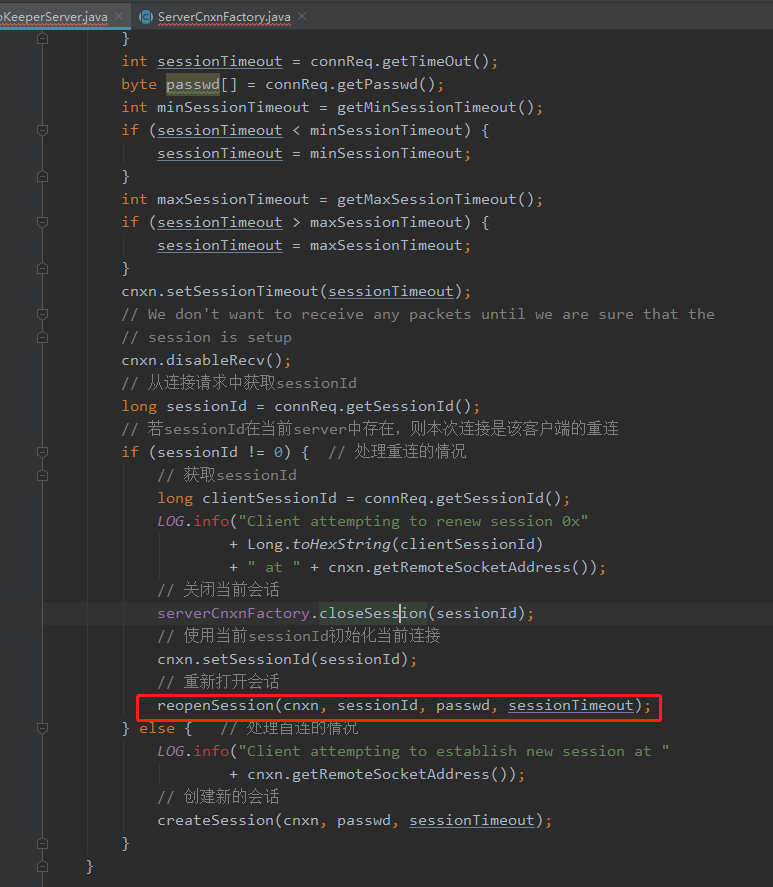Image resolution: width=773 pixels, height=887 pixels.
Task: Click the " at " string literal
Action: point(274,567)
